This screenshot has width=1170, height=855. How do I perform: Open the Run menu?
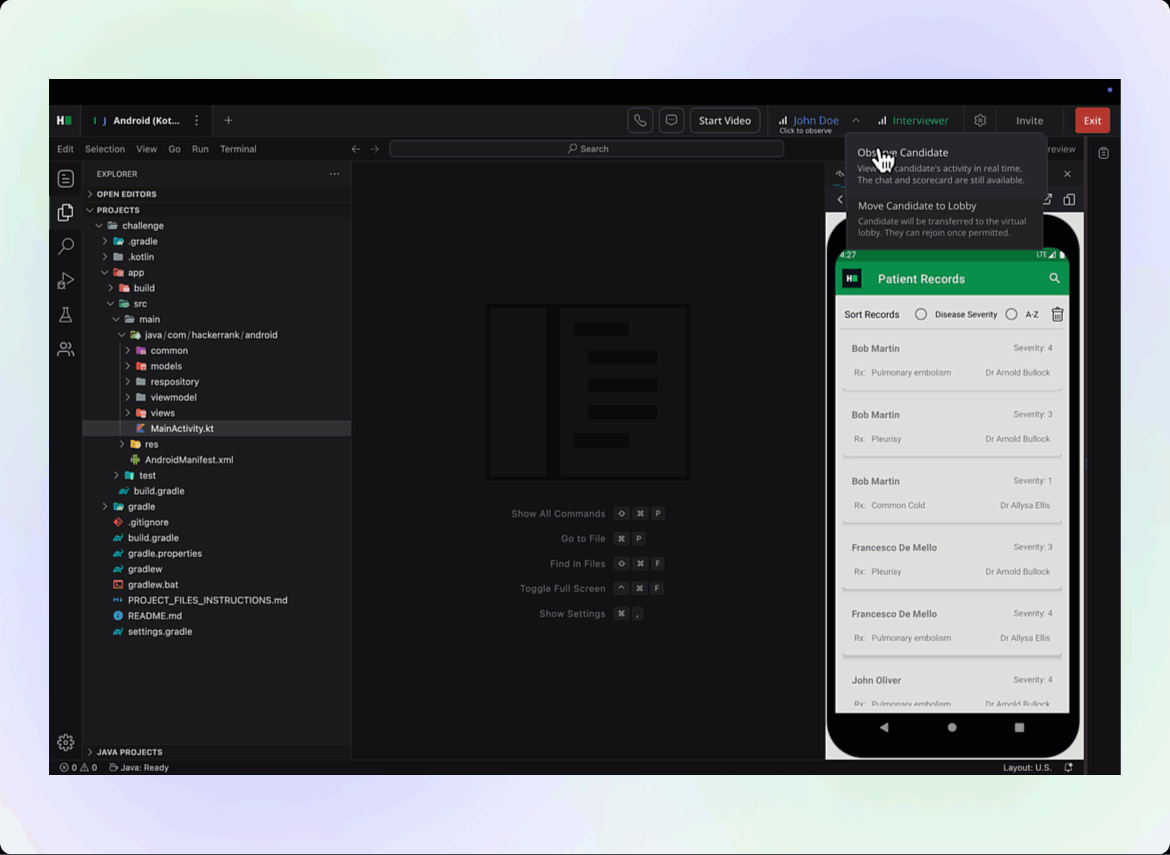[x=200, y=149]
